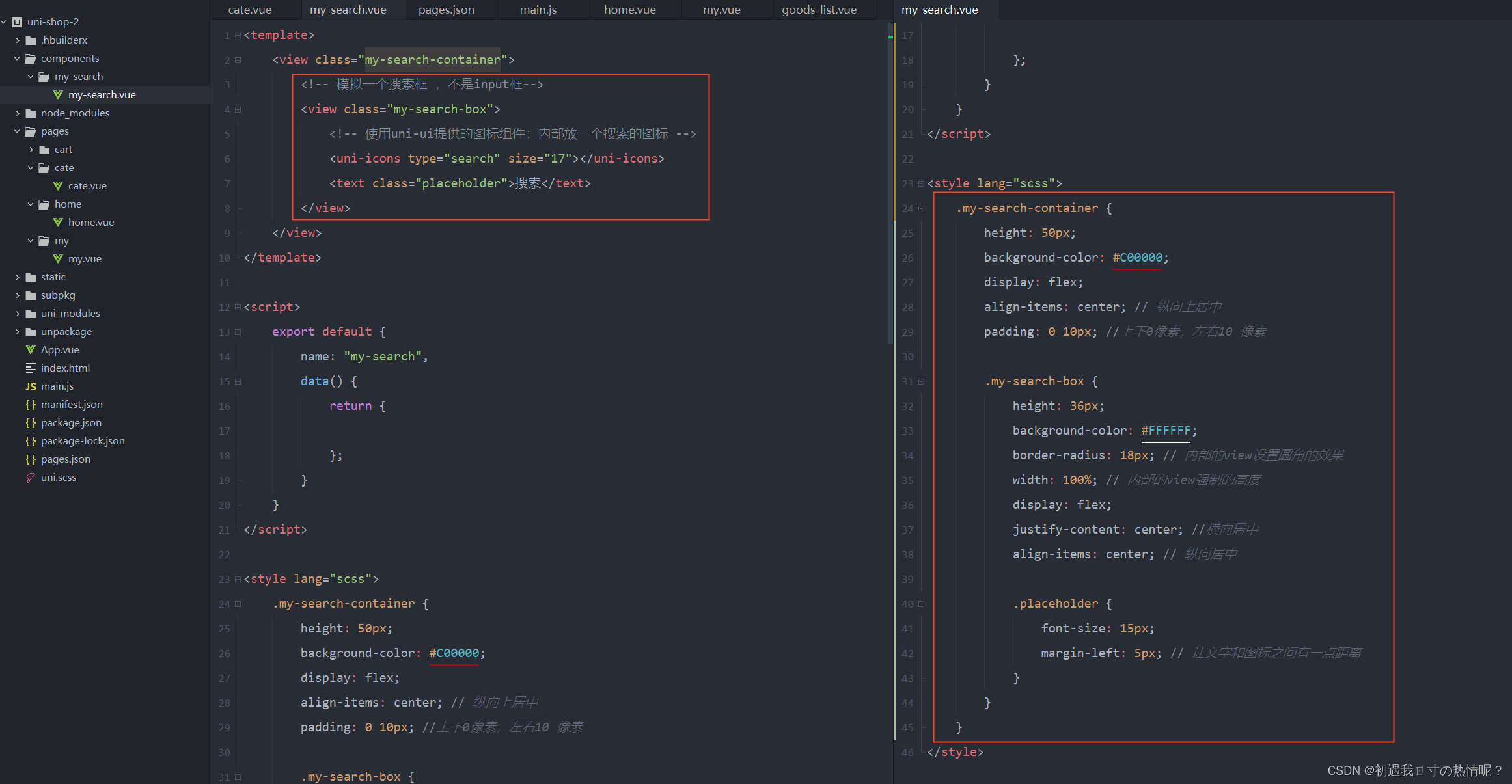Click the Vue icon beside my.vue in tree
The height and width of the screenshot is (784, 1512).
58,258
